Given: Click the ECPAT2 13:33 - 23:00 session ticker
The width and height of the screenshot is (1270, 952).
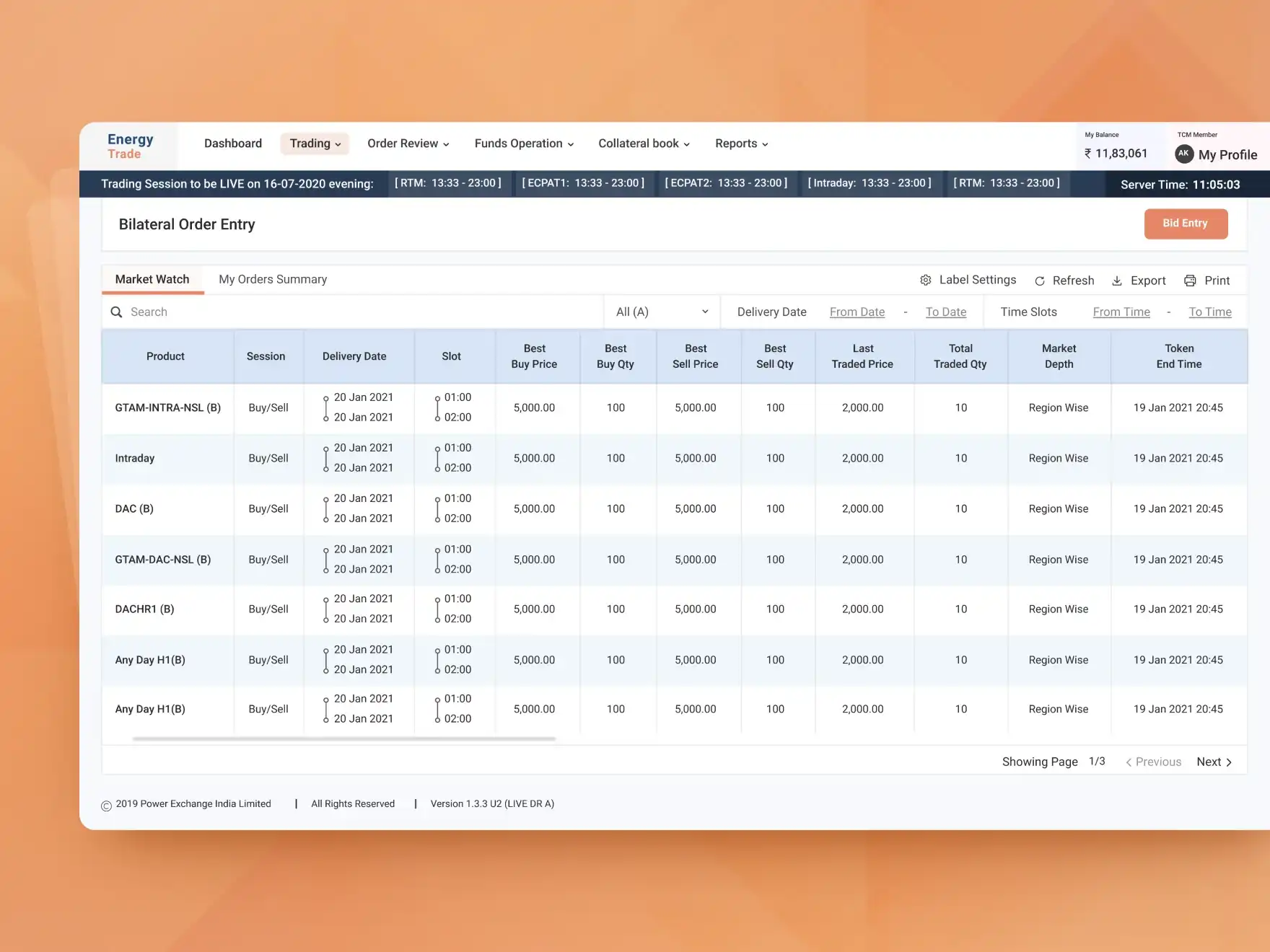Looking at the screenshot, I should (x=726, y=183).
